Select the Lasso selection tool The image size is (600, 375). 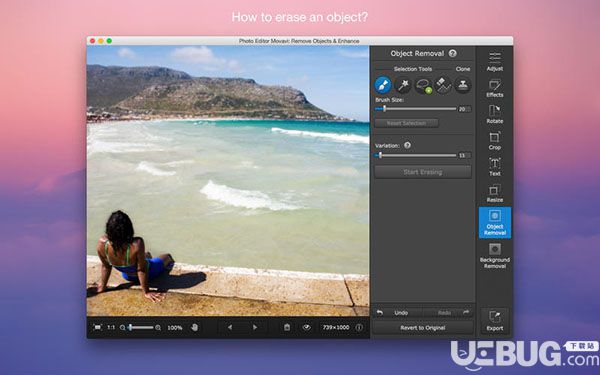(x=423, y=85)
